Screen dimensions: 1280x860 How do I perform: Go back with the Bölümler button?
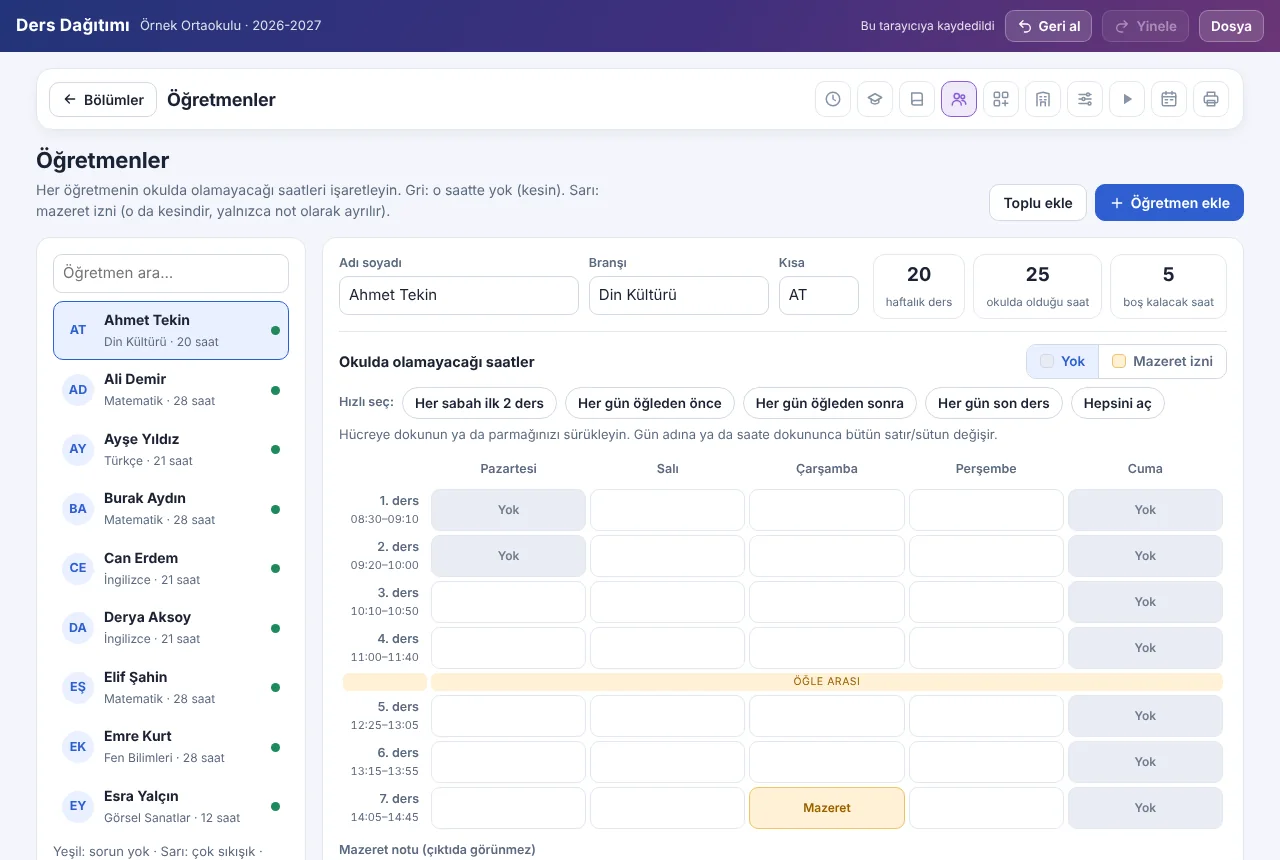click(103, 99)
